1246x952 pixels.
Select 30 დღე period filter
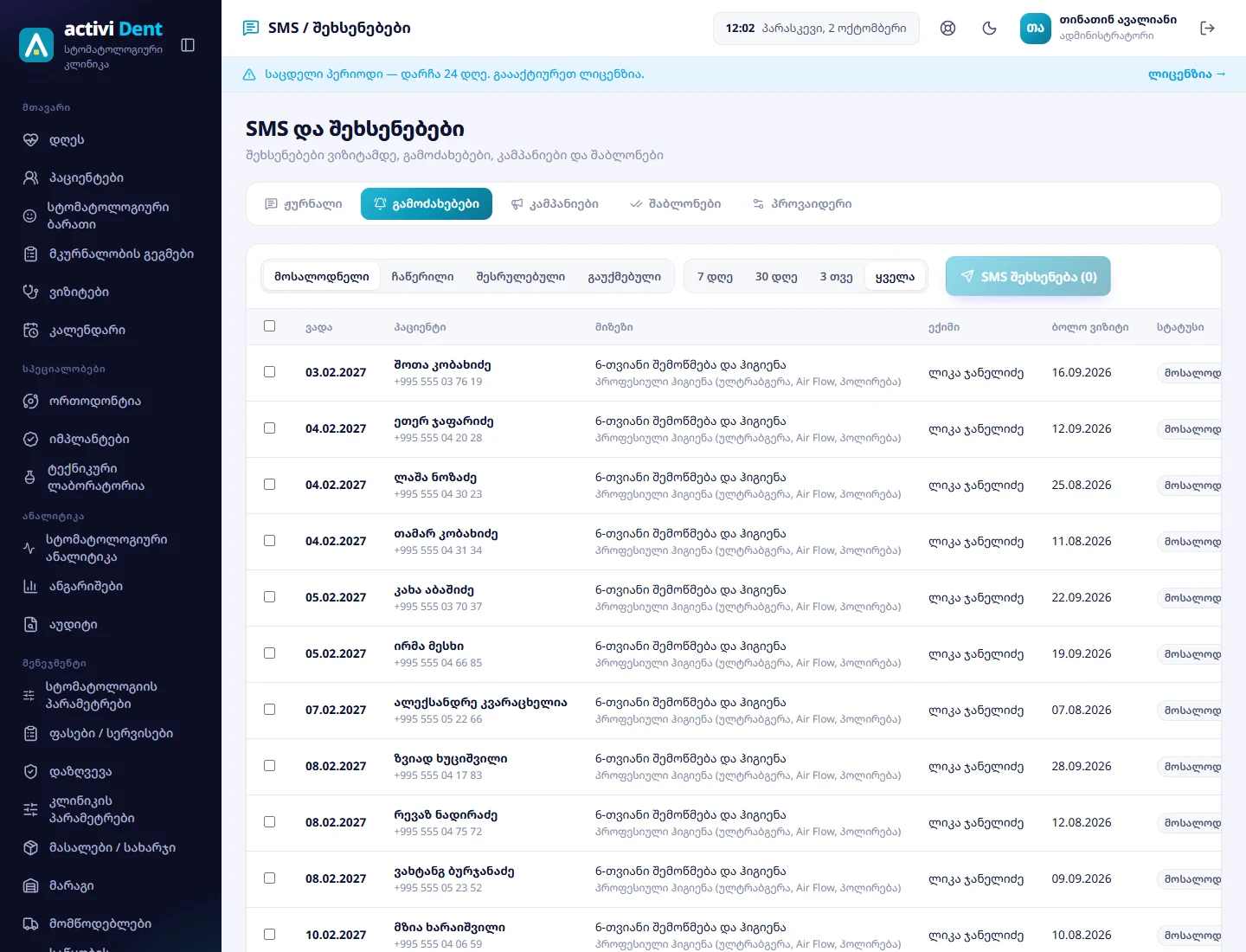click(776, 277)
